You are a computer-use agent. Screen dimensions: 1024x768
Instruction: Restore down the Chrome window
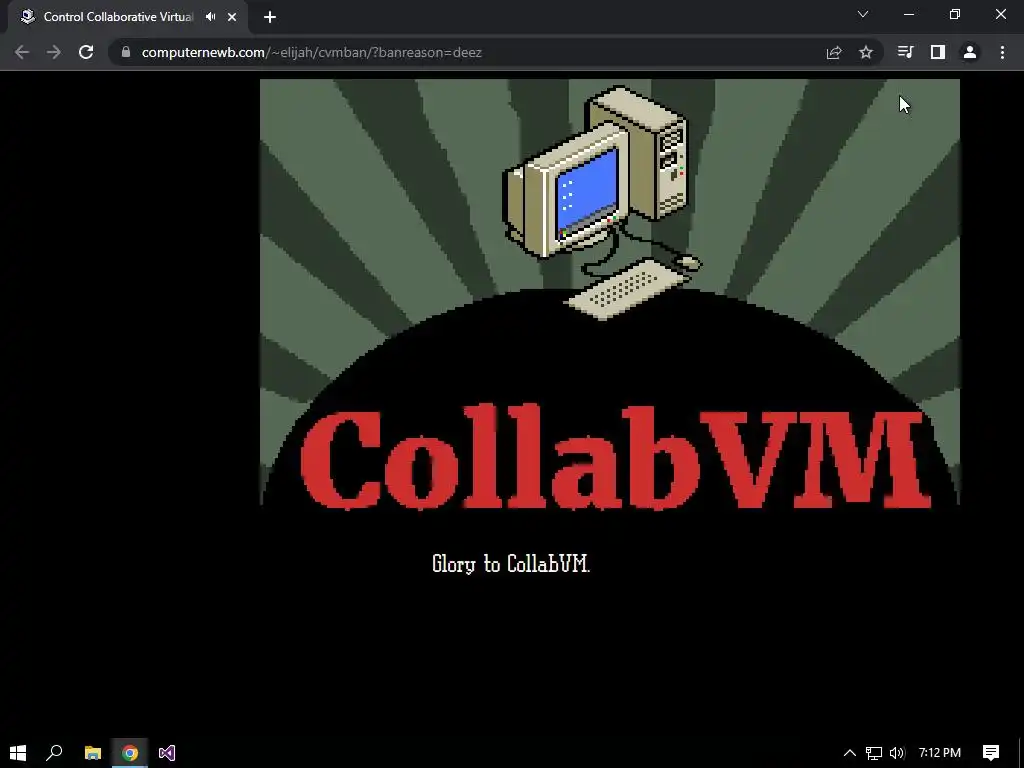tap(955, 14)
